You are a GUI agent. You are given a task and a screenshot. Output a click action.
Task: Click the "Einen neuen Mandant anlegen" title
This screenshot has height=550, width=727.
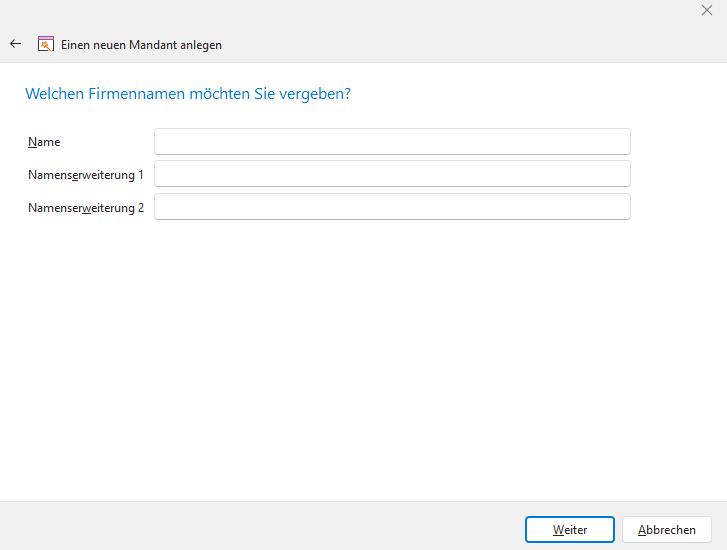(x=141, y=45)
